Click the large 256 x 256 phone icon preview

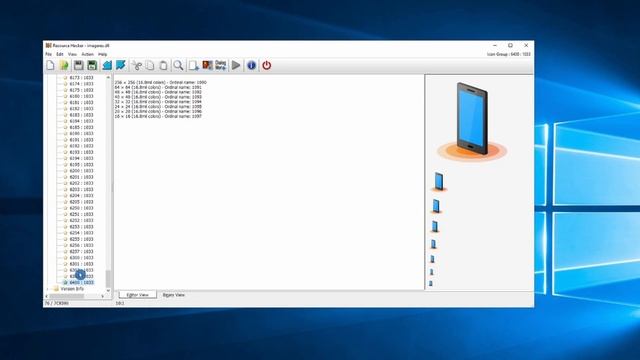472,121
